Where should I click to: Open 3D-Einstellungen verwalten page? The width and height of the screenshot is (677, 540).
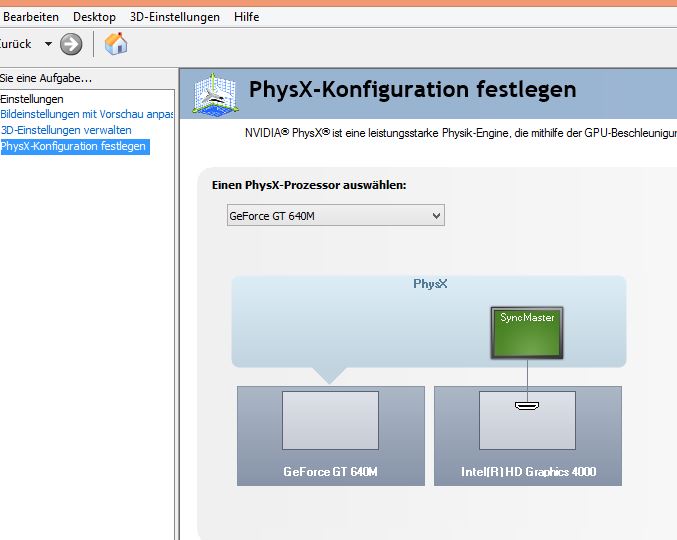point(66,130)
